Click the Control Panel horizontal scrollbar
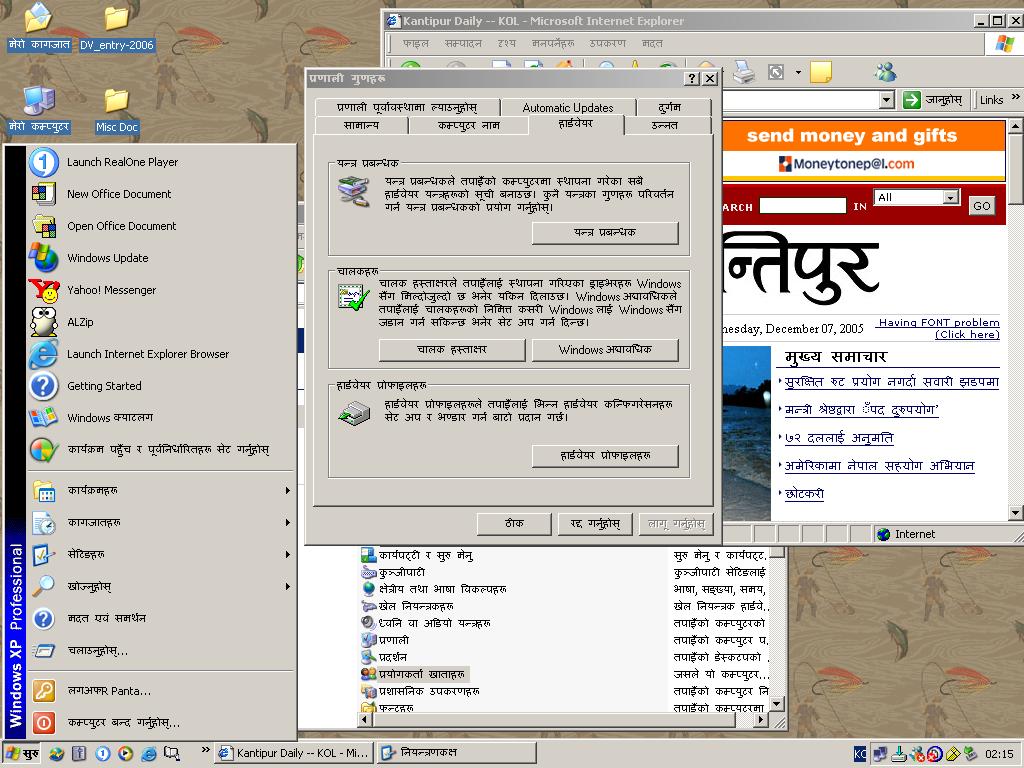Viewport: 1024px width, 768px height. pyautogui.click(x=560, y=720)
